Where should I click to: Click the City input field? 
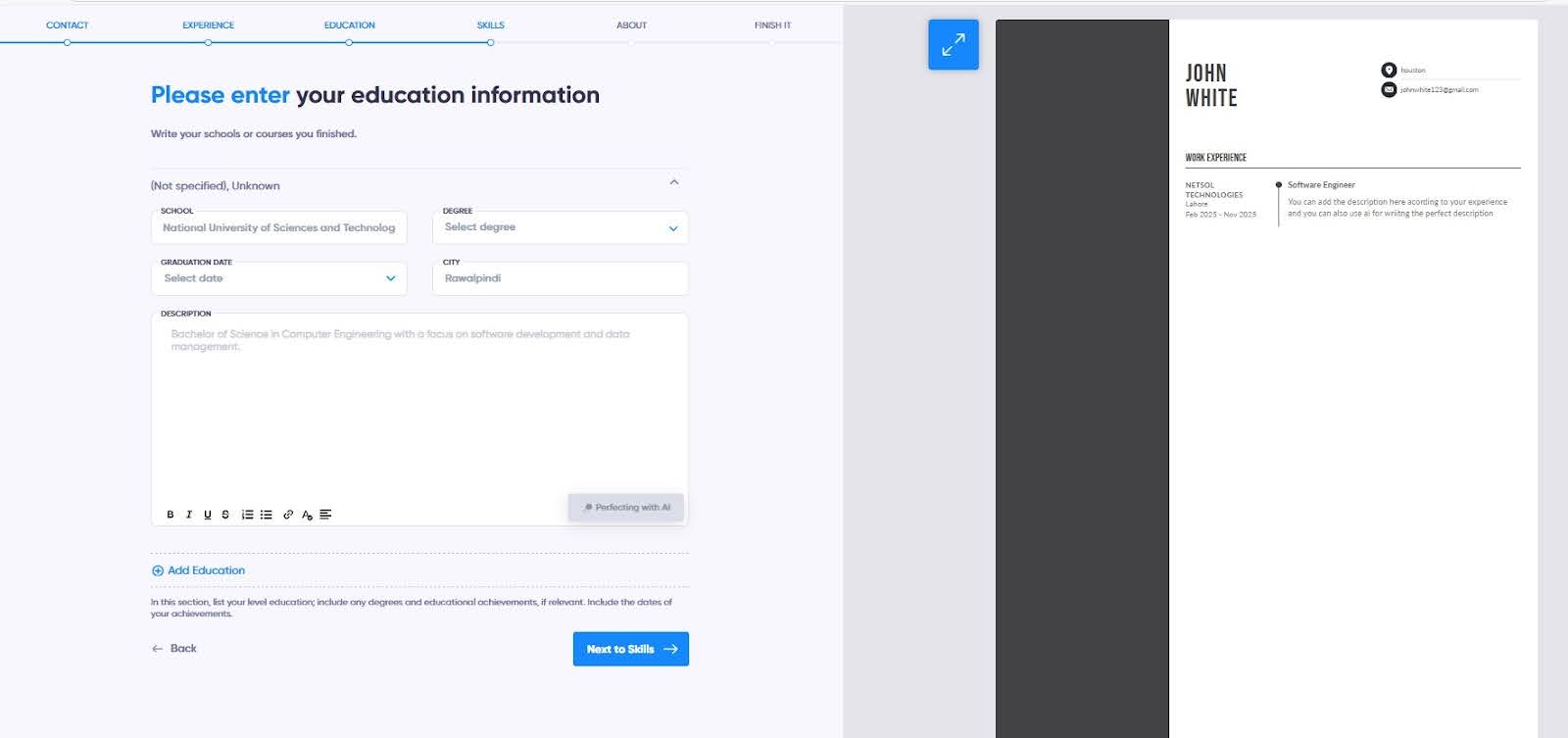point(561,278)
